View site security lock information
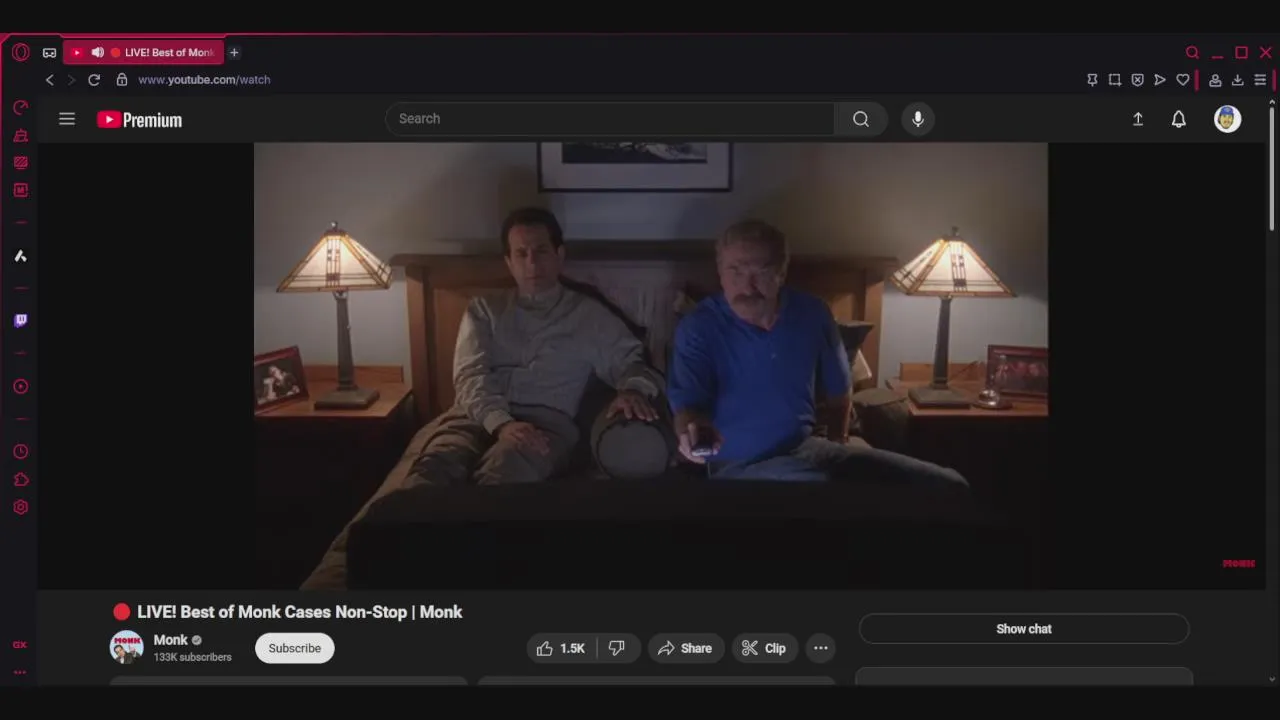This screenshot has width=1280, height=720. [x=122, y=80]
